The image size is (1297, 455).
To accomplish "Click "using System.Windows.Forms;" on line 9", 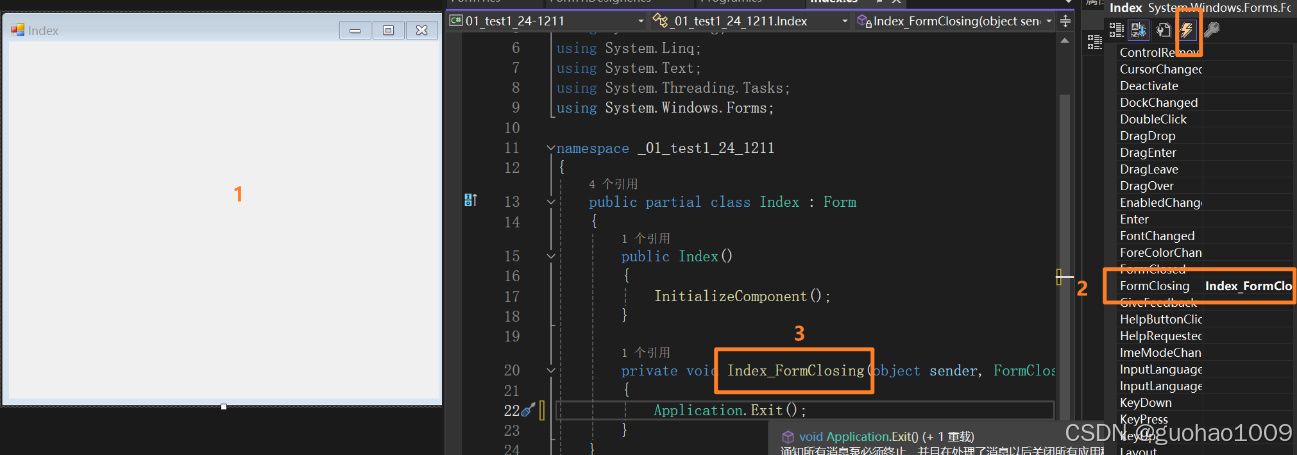I will coord(665,108).
